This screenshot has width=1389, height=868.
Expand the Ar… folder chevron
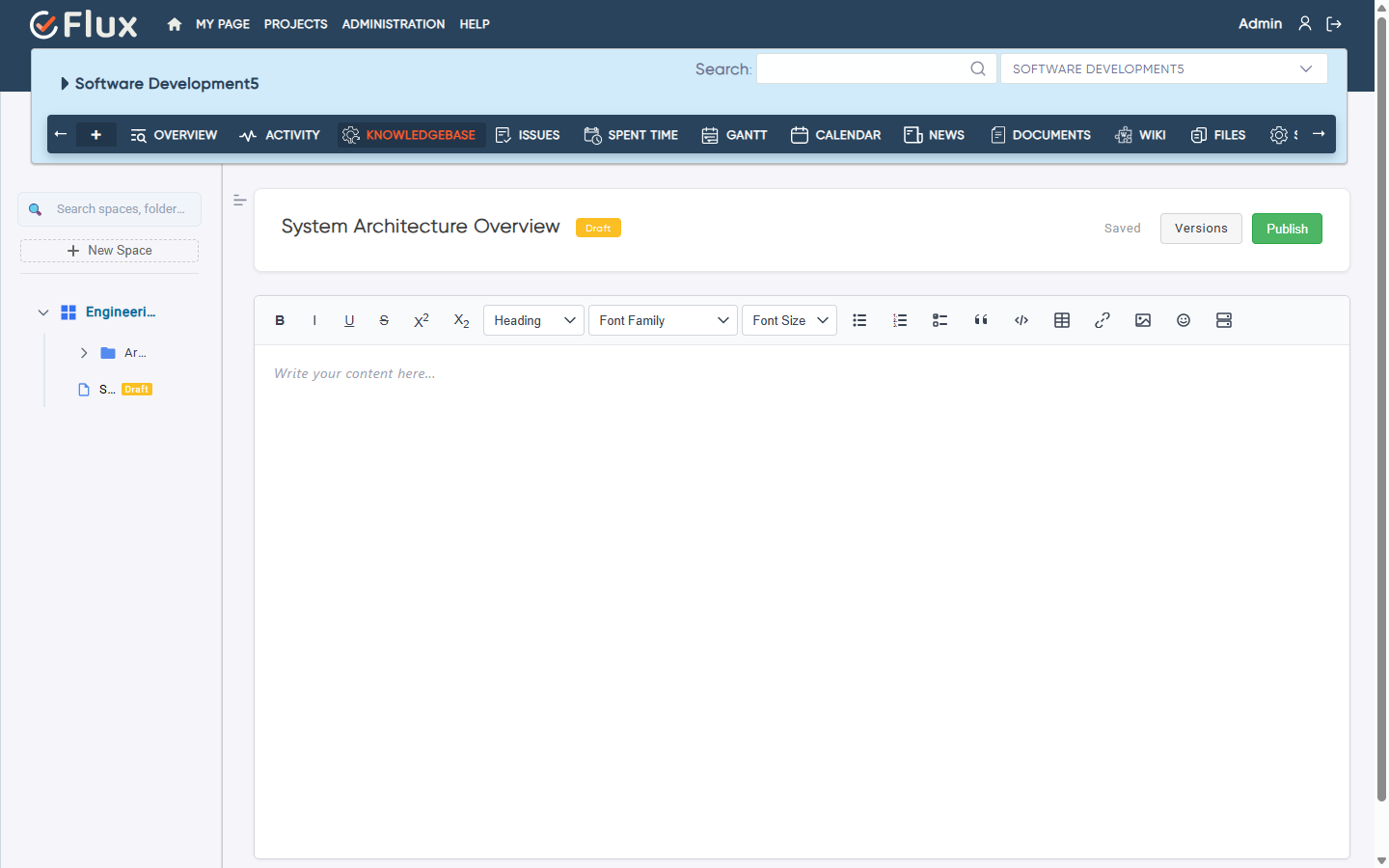point(84,353)
